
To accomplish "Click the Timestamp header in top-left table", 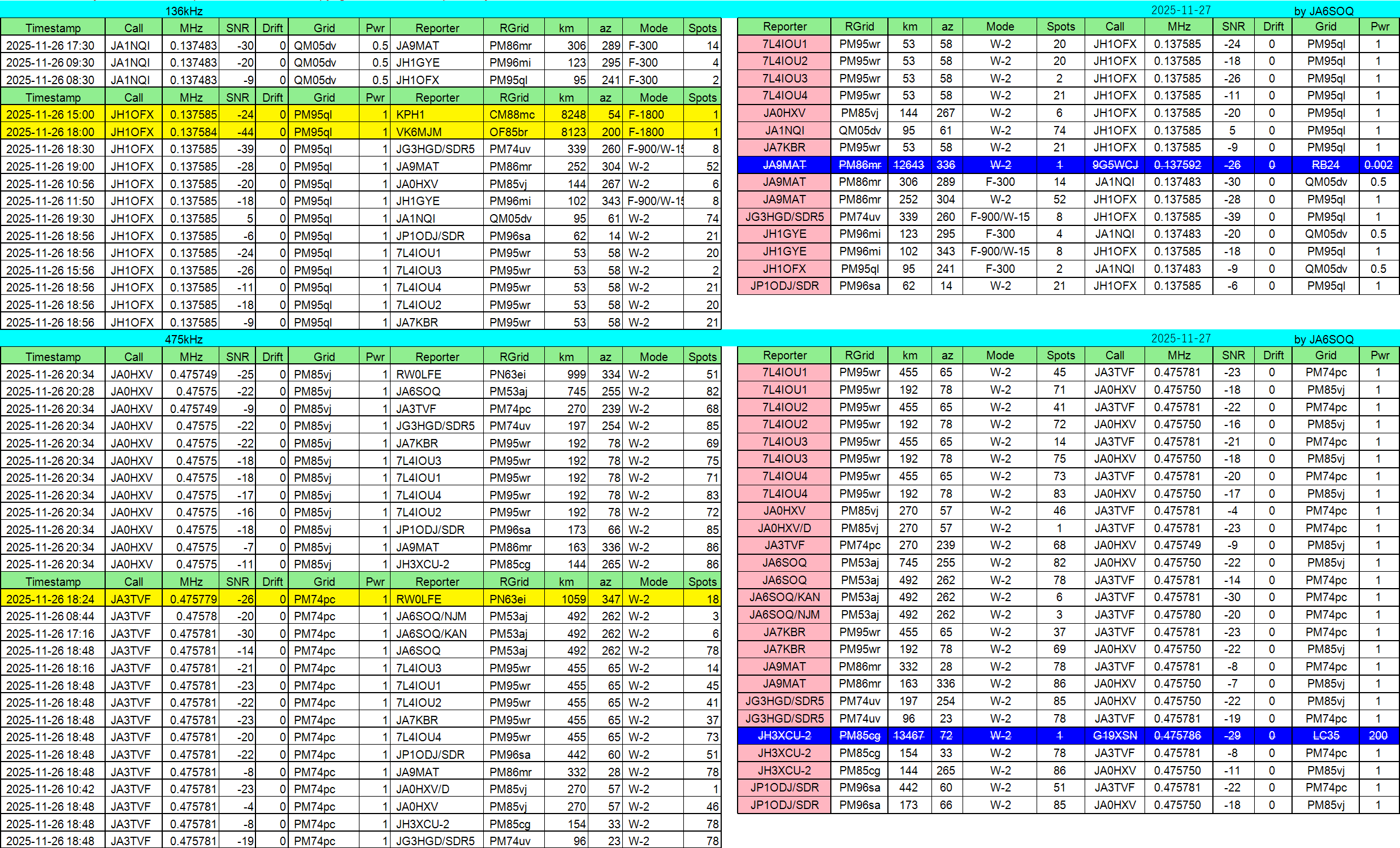I will point(53,28).
